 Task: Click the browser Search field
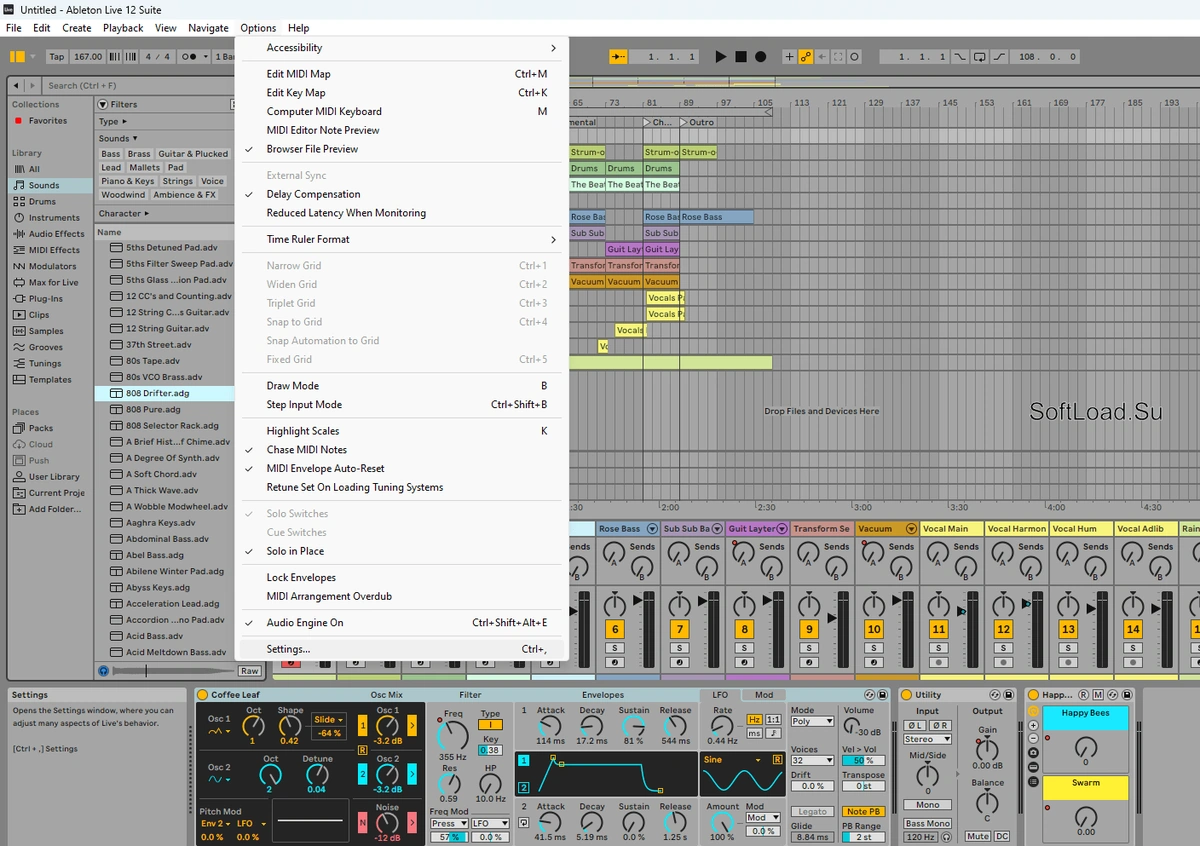pyautogui.click(x=140, y=86)
